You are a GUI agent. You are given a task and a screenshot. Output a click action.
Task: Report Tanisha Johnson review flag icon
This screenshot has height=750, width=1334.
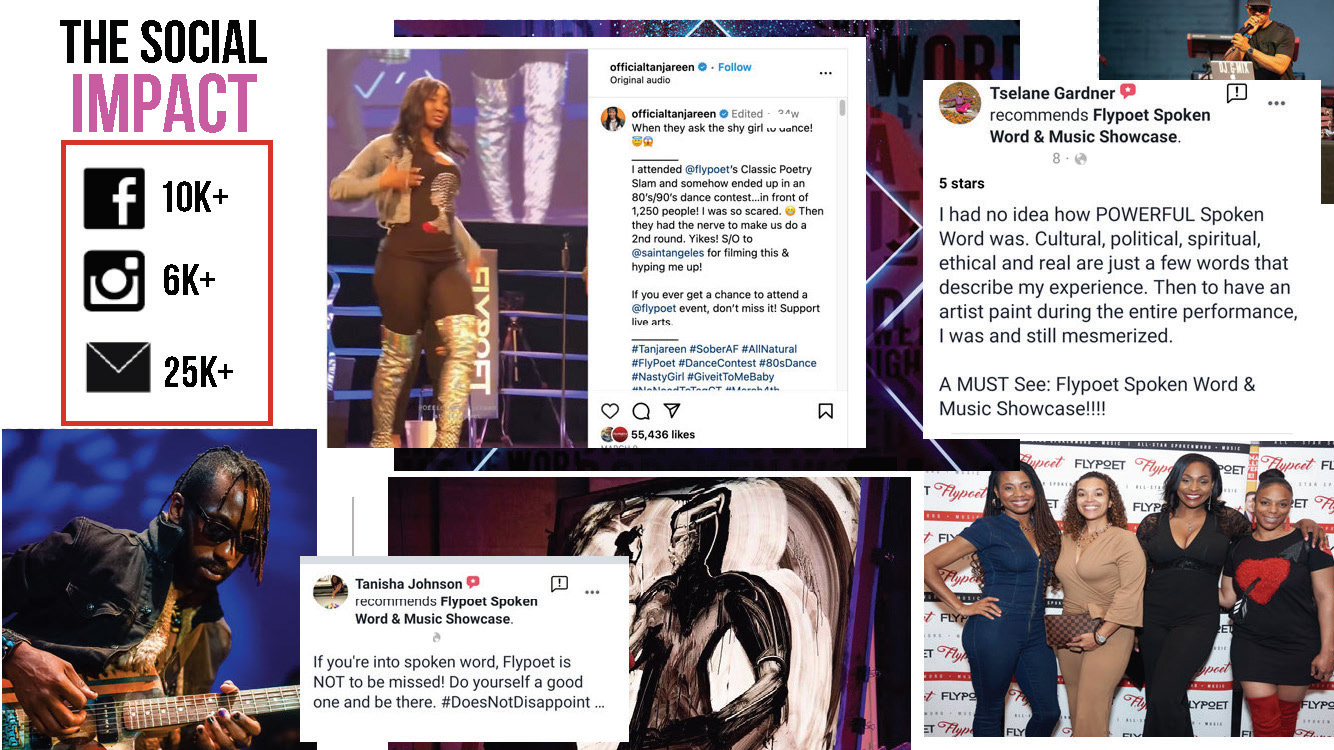point(559,583)
